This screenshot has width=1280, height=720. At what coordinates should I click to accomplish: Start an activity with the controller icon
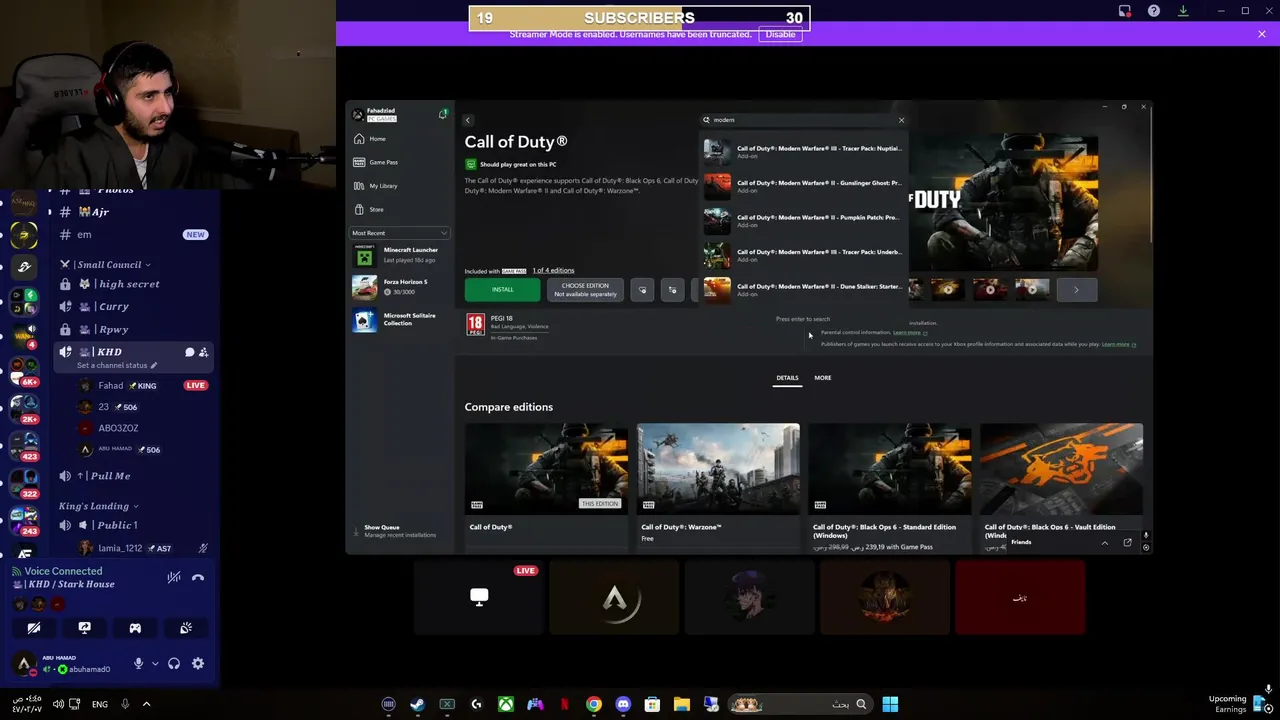coord(135,628)
